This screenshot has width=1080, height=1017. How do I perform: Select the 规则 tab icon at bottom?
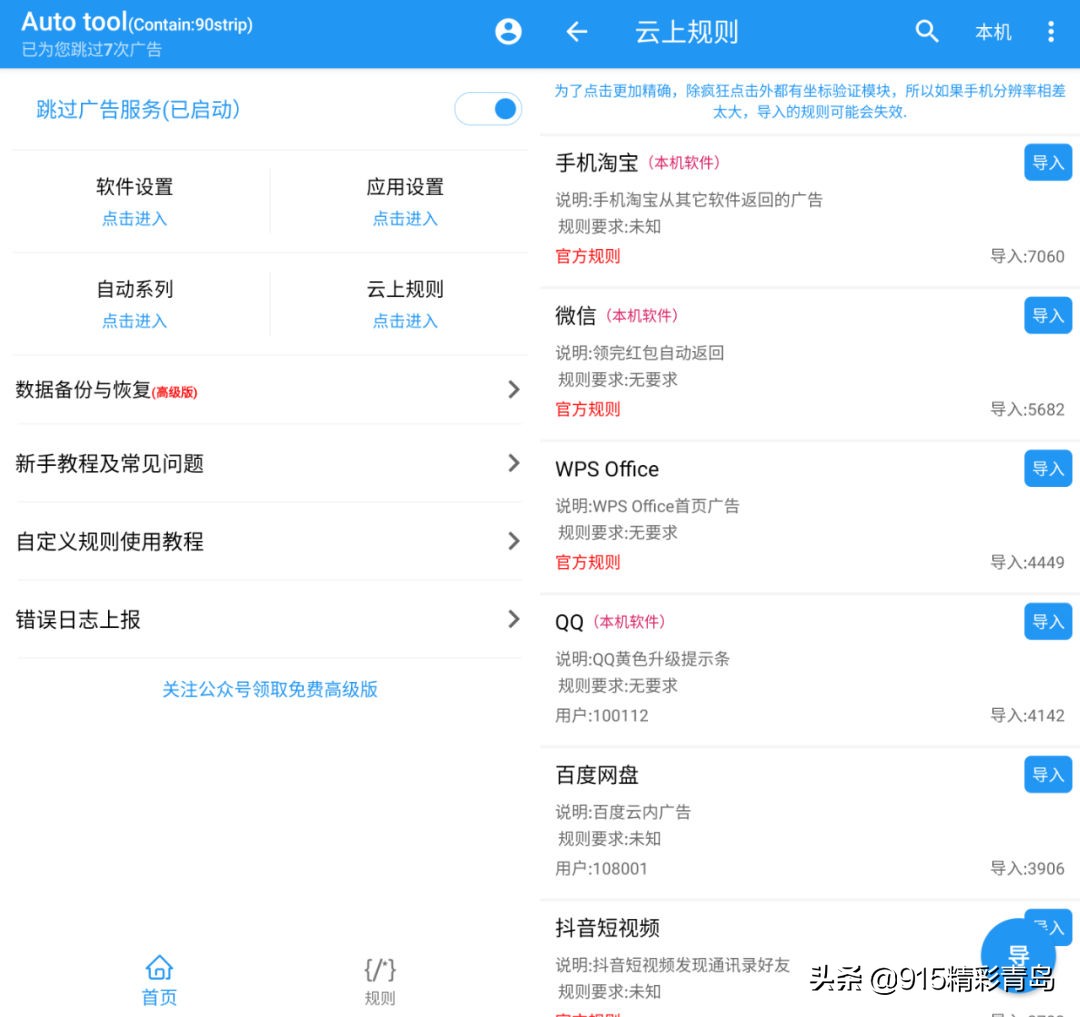(x=380, y=967)
